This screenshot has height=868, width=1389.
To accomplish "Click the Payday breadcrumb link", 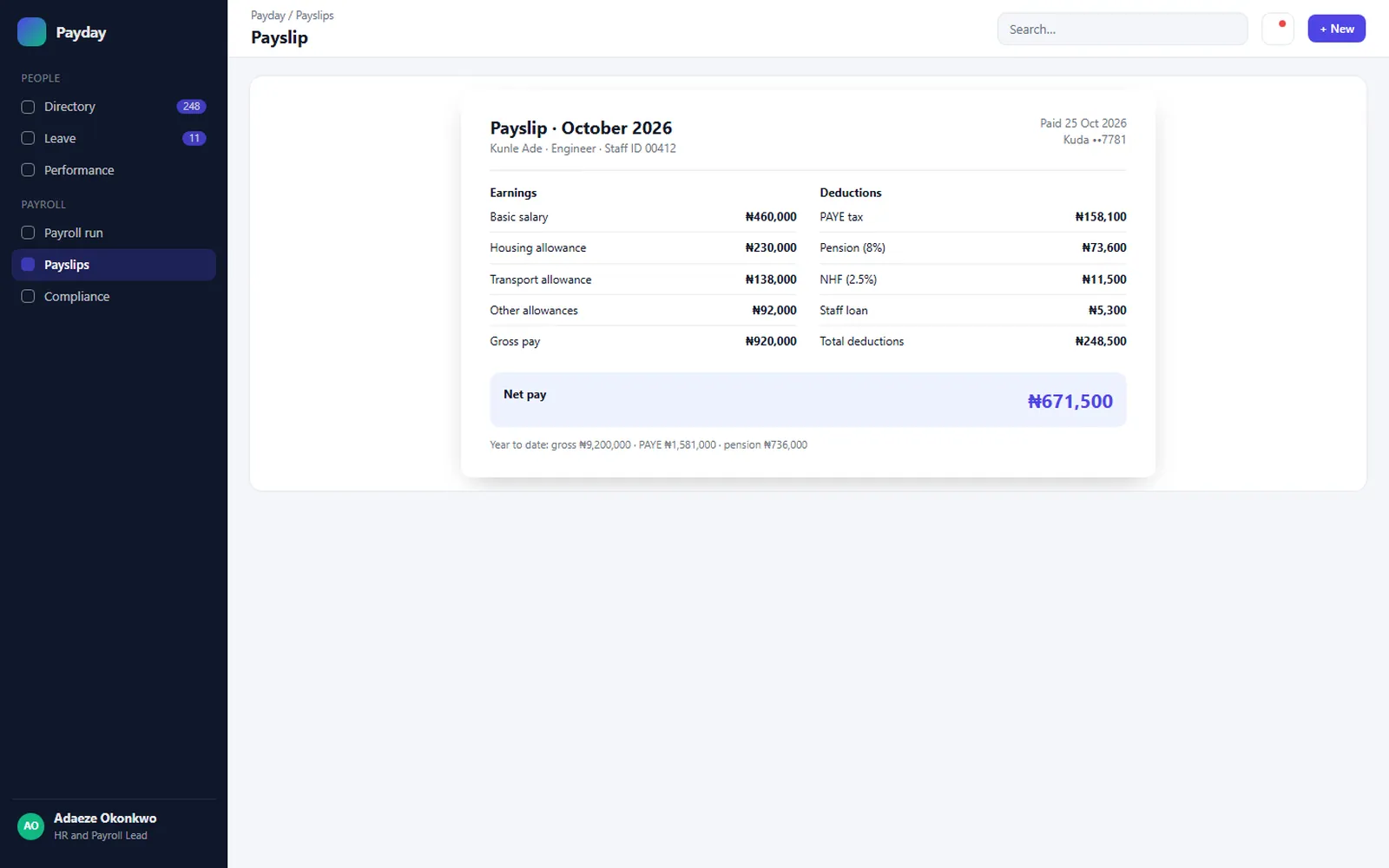I will 267,16.
